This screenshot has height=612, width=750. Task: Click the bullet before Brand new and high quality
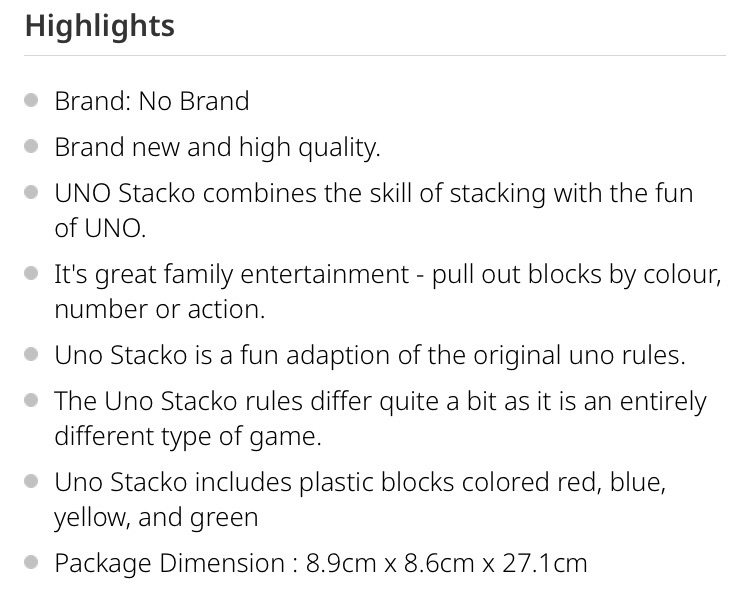(x=31, y=146)
